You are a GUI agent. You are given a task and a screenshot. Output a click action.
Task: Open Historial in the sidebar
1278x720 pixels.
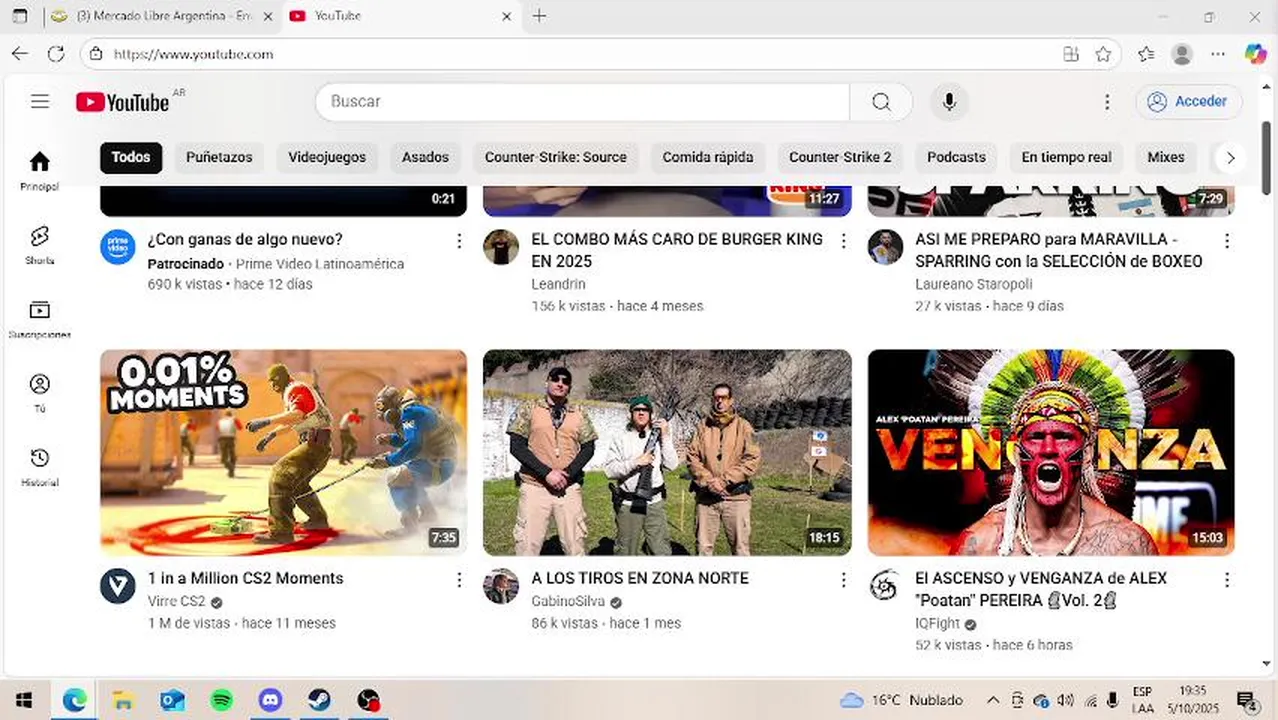[40, 467]
